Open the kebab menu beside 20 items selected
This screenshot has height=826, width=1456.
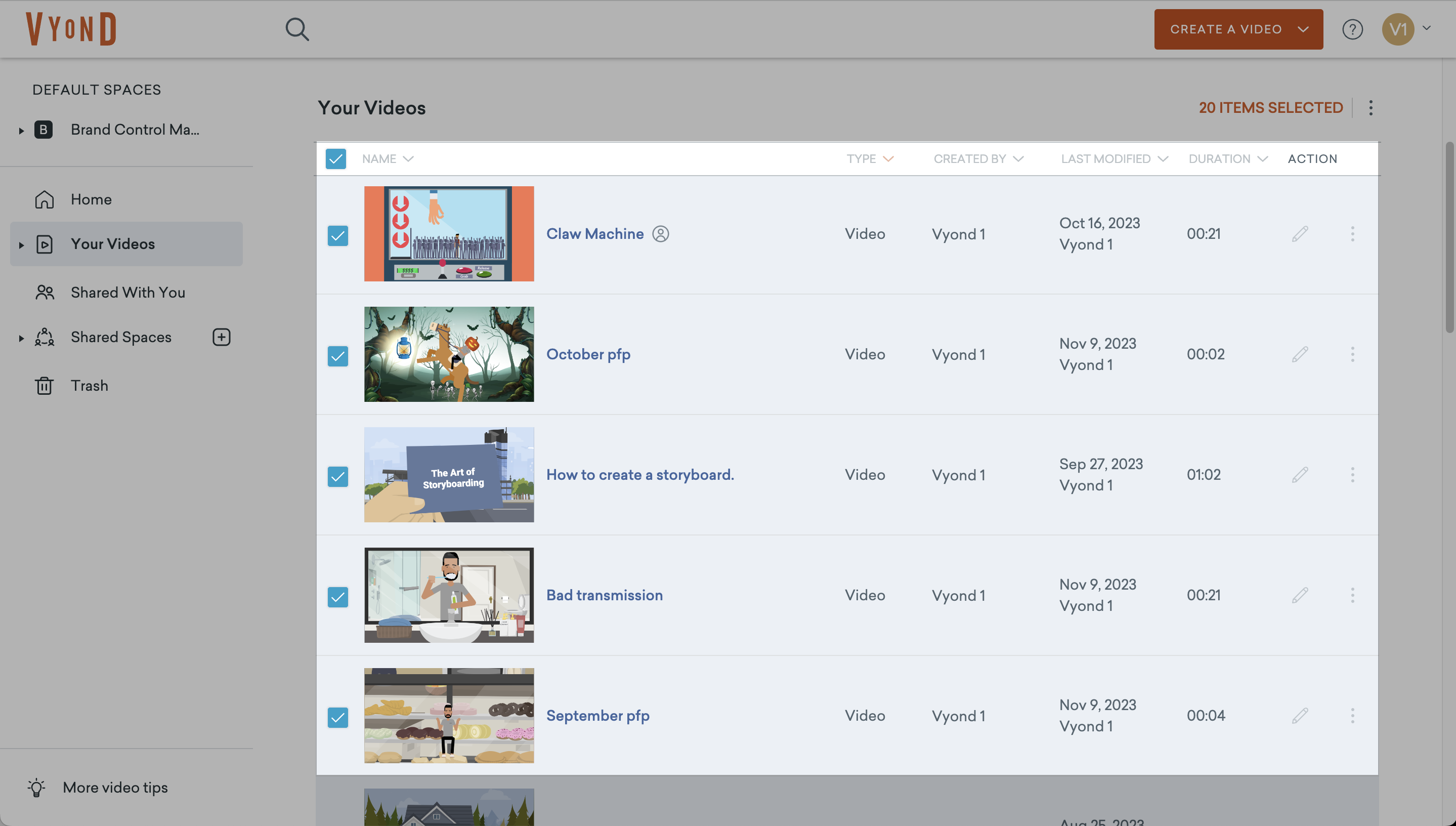(x=1371, y=108)
